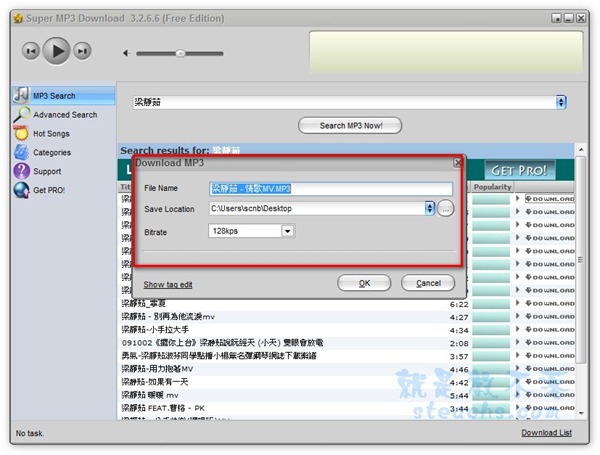Click DOWNLOAD for the 4:34 song

549,329
